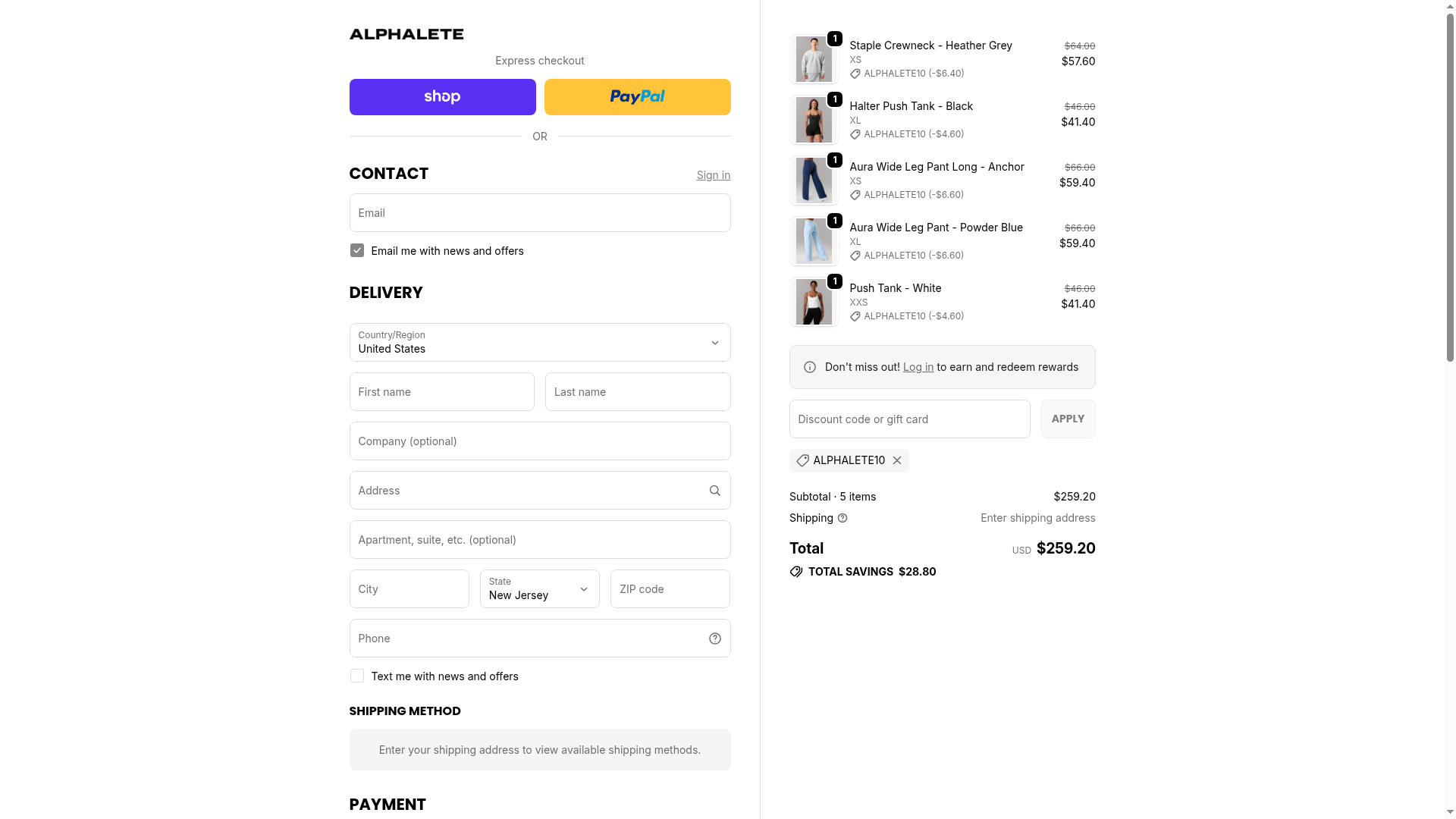
Task: Click the Sign in link
Action: pyautogui.click(x=713, y=175)
